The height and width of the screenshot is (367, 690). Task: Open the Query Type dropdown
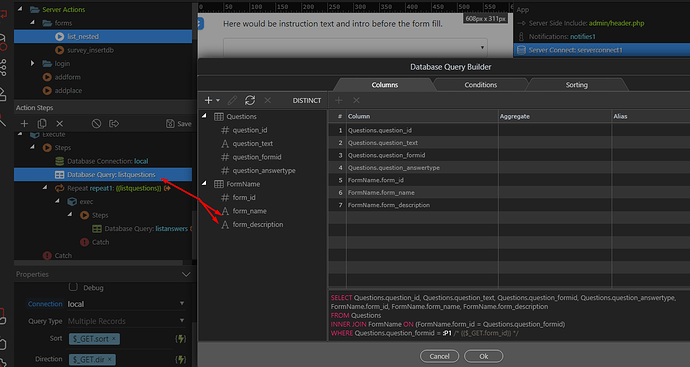pyautogui.click(x=126, y=321)
